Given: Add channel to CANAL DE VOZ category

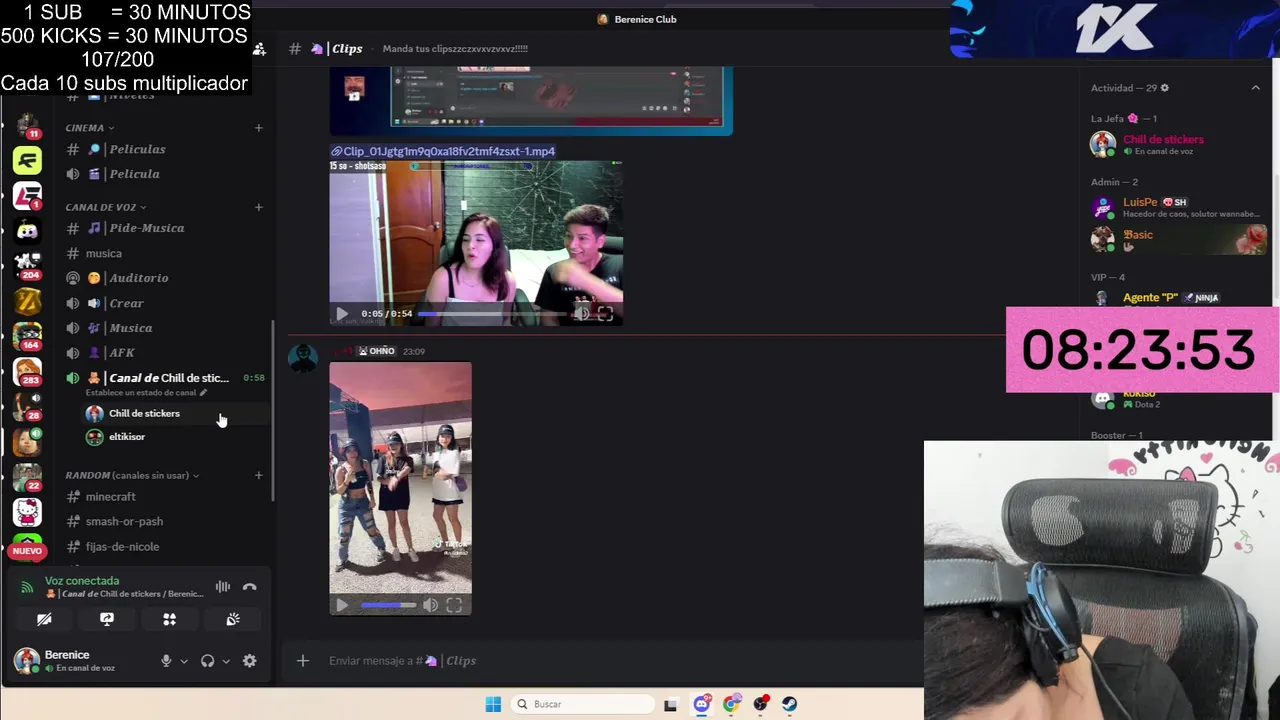Looking at the screenshot, I should click(x=259, y=207).
